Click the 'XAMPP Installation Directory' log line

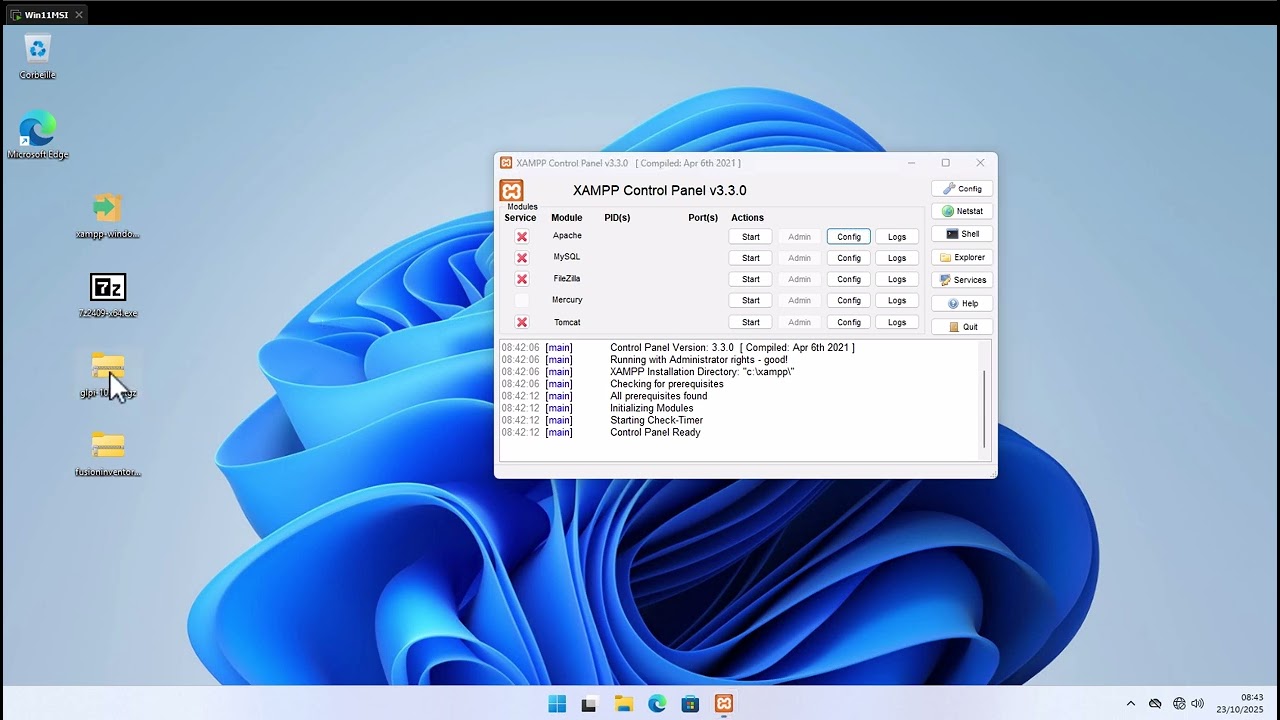pyautogui.click(x=702, y=372)
